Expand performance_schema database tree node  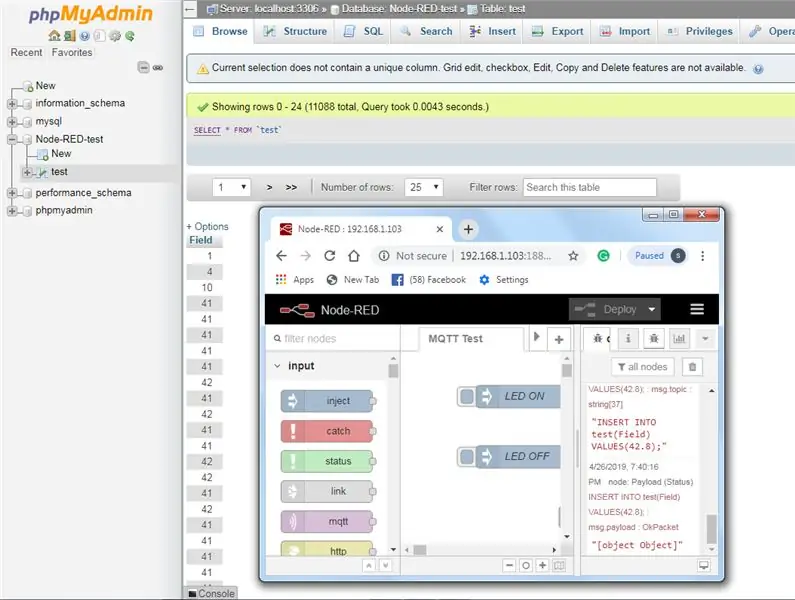click(12, 193)
